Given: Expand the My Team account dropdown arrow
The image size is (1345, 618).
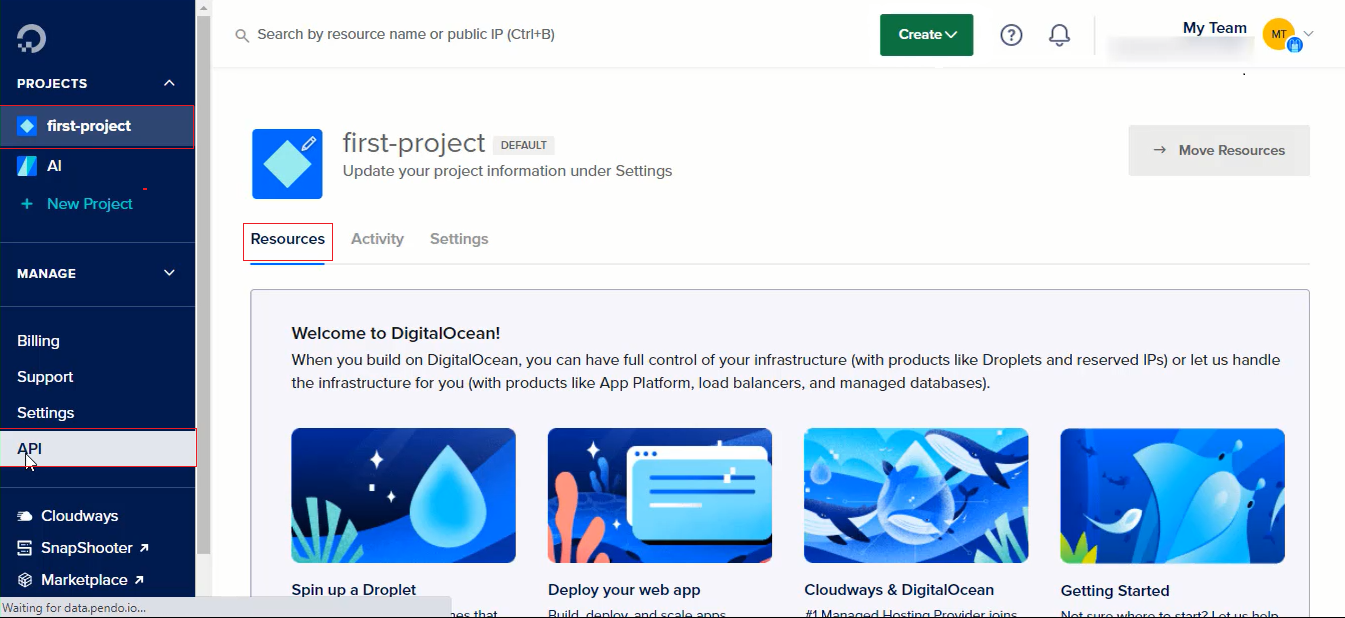Looking at the screenshot, I should pos(1308,34).
